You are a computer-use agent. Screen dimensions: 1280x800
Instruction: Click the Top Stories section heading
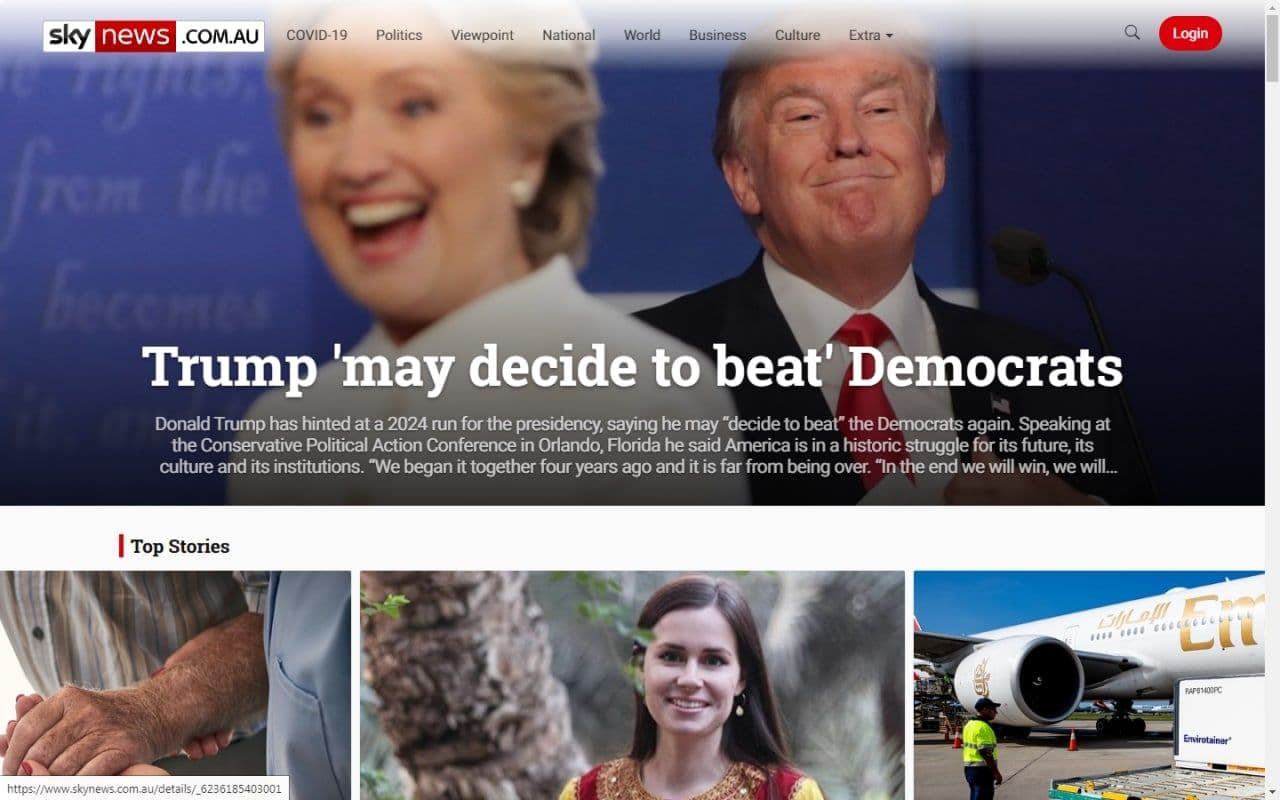pos(180,546)
